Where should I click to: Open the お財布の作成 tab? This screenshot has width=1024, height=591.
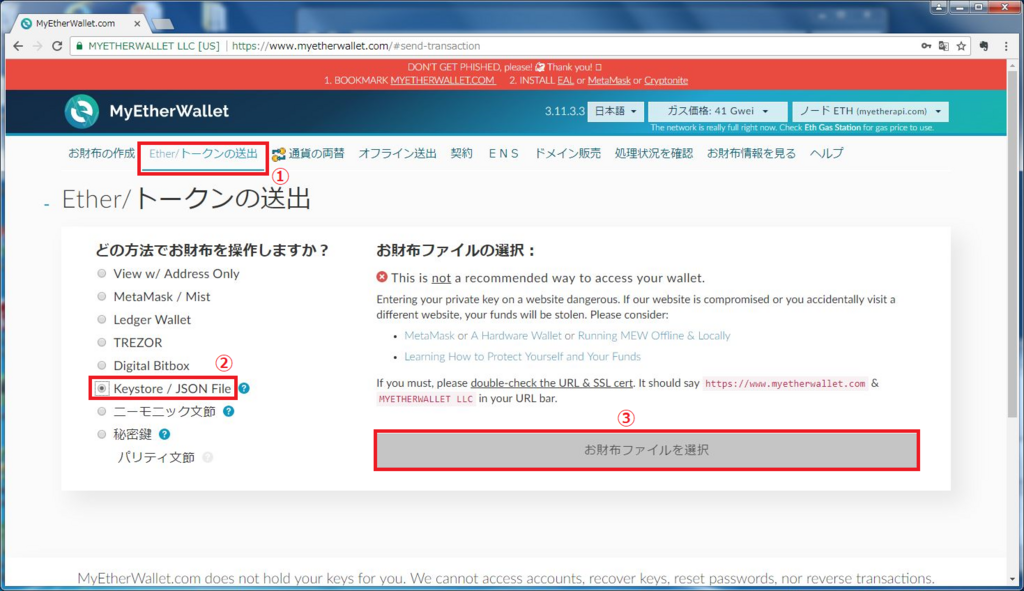click(x=101, y=153)
